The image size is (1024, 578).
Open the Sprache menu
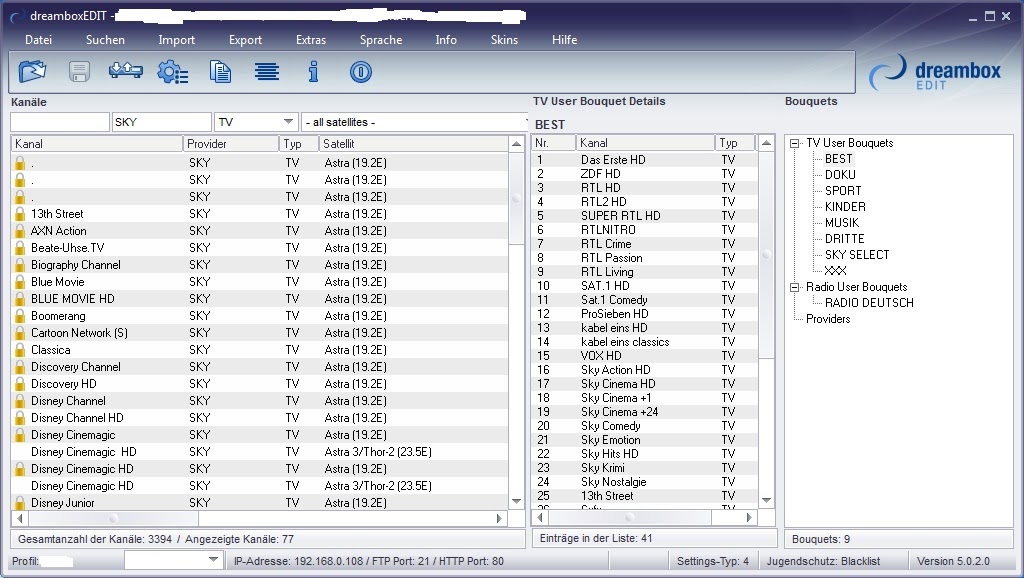click(381, 40)
